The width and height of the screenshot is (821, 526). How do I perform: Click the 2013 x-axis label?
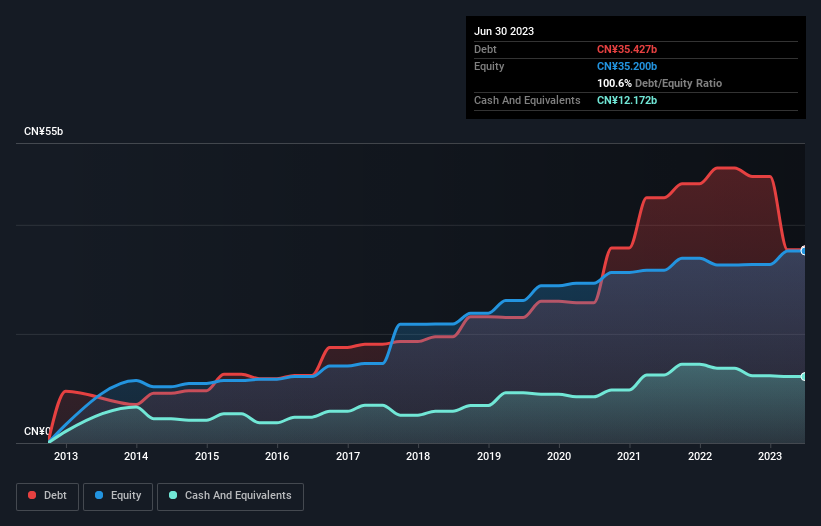pos(66,456)
